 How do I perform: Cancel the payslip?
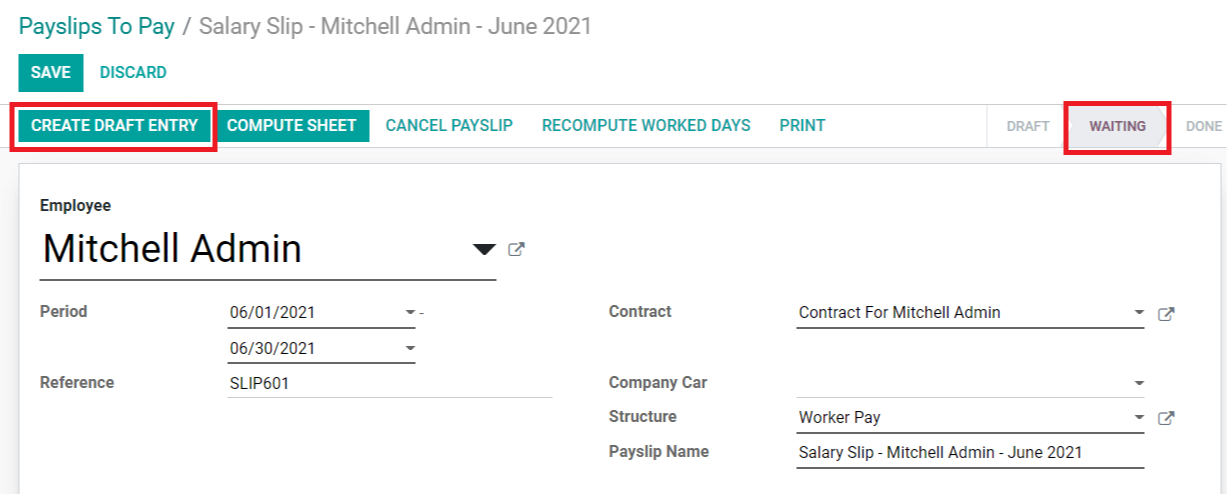click(x=449, y=126)
